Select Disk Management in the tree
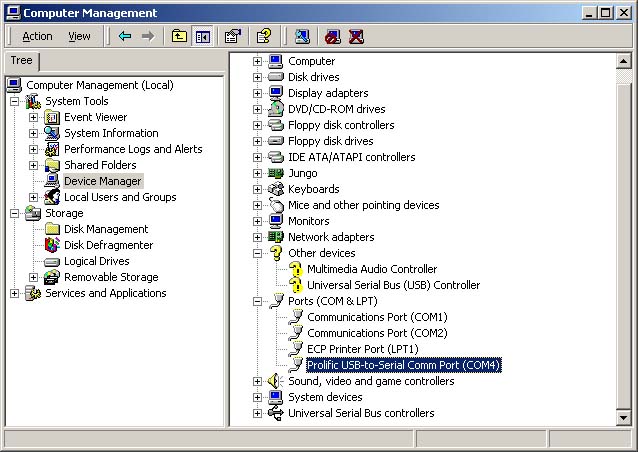This screenshot has height=452, width=638. click(x=106, y=229)
